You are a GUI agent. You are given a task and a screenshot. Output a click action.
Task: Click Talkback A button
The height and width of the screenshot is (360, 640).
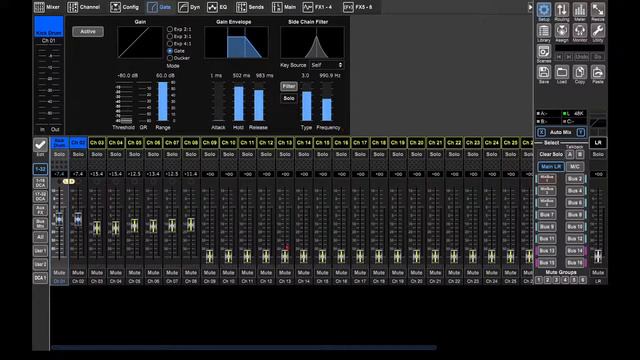click(x=570, y=154)
